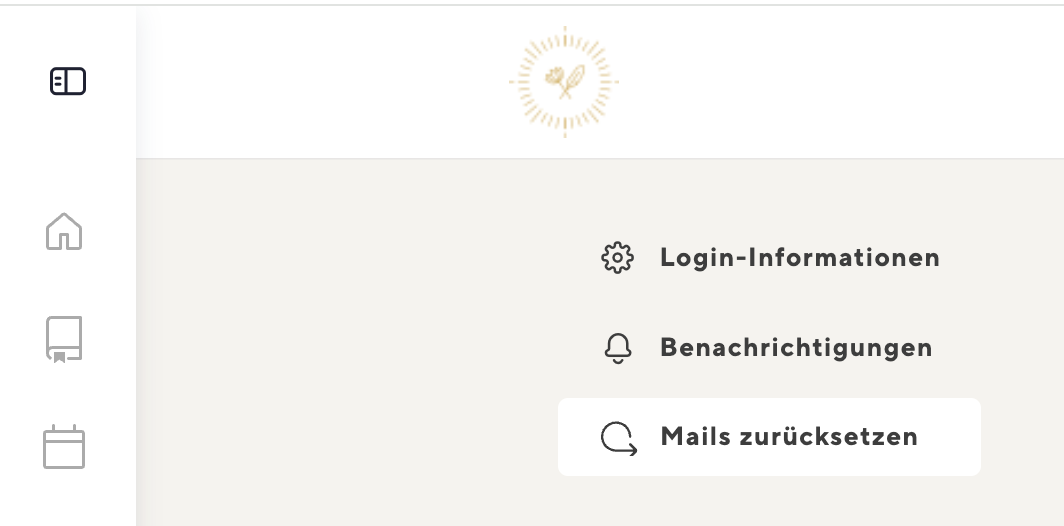Click the bell icon beside Benachrichtigungen

coord(618,347)
